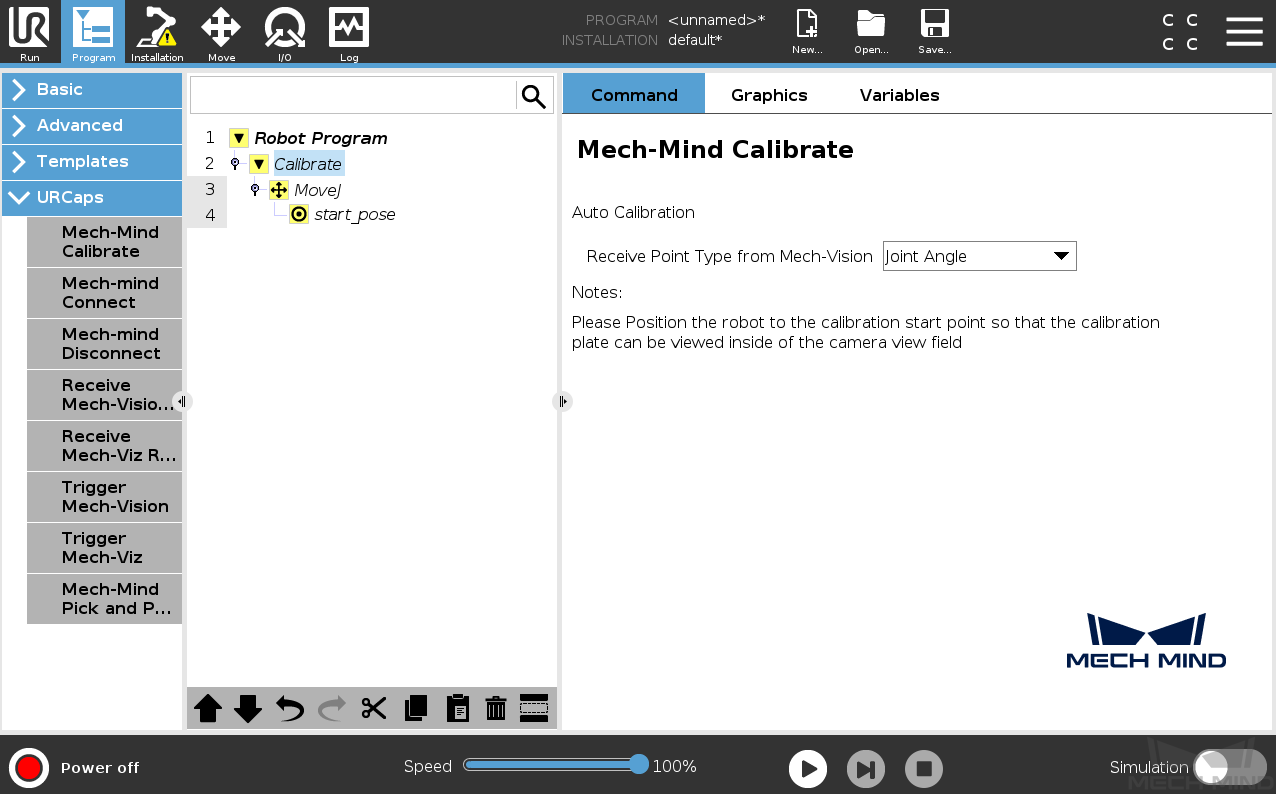Collapse the Calibrate tree node
This screenshot has height=794, width=1276.
258,164
